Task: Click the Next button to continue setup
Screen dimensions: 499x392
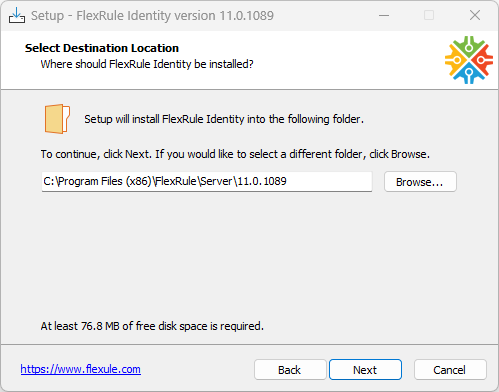Action: [365, 369]
